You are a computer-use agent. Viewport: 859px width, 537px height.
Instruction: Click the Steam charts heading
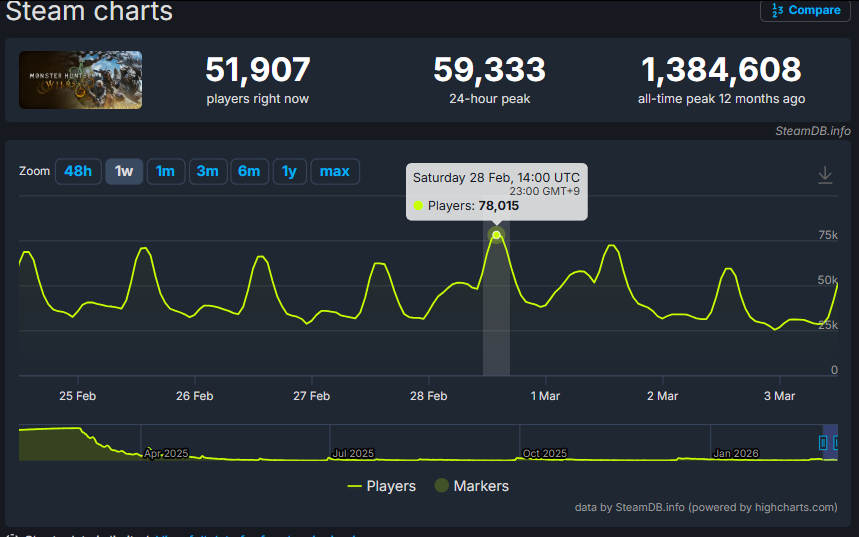(x=89, y=11)
